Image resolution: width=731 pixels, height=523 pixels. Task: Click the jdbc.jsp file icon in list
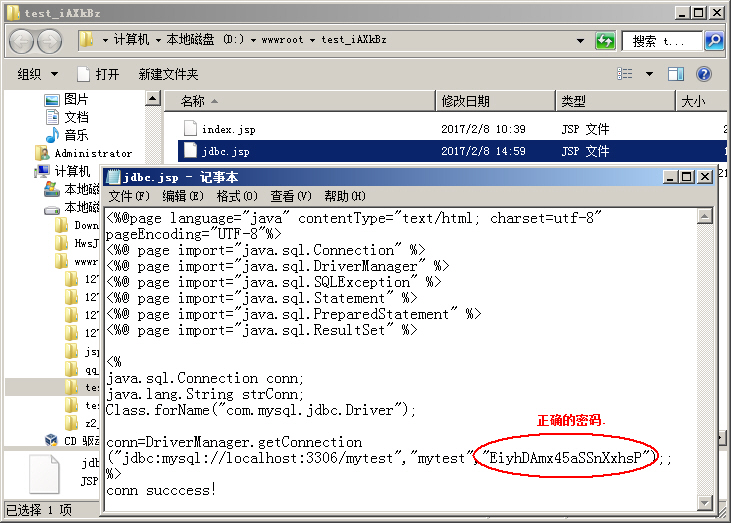click(x=190, y=151)
